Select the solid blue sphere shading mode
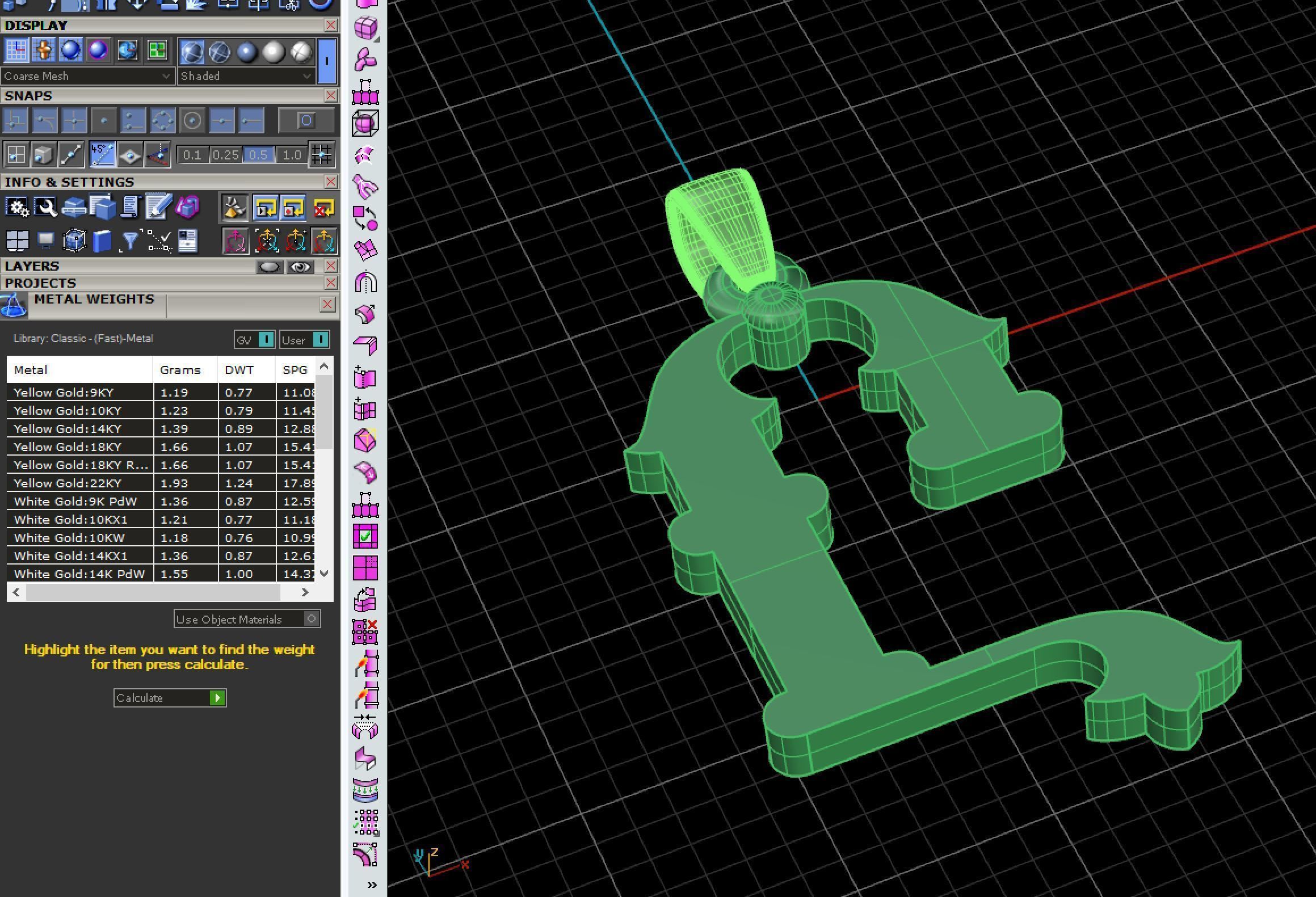1316x897 pixels. pyautogui.click(x=247, y=52)
